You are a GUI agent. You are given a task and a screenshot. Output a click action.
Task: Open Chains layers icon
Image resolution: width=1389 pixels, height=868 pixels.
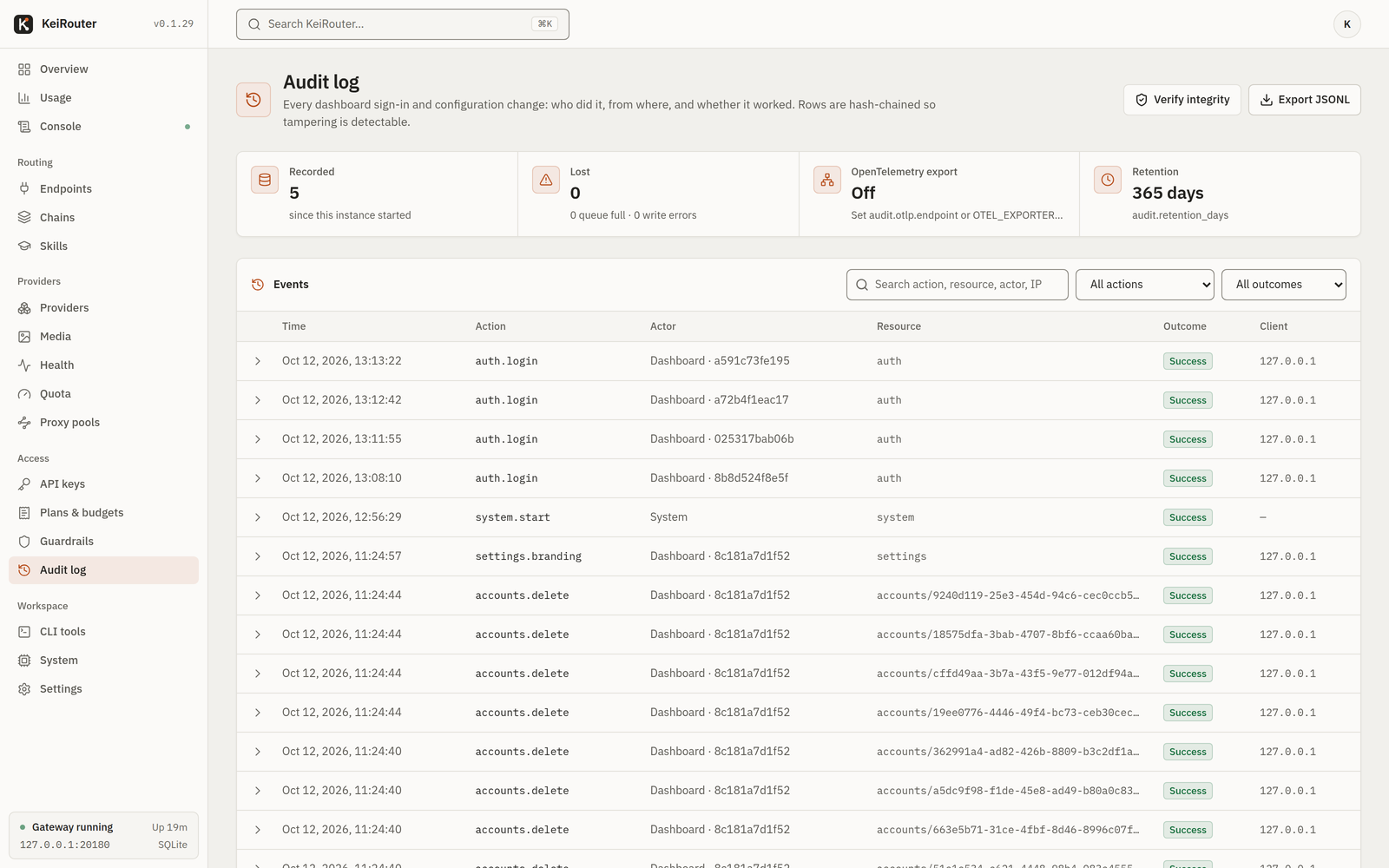coord(24,218)
